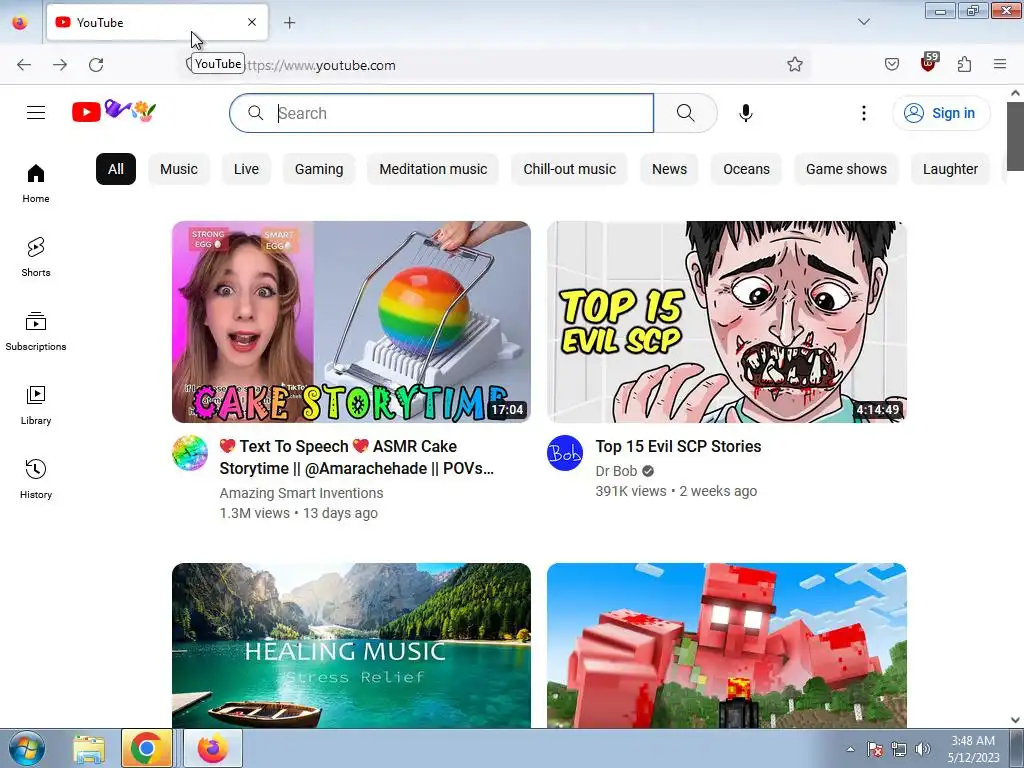The image size is (1024, 768).
Task: Close the YouTube tab
Action: coord(252,22)
